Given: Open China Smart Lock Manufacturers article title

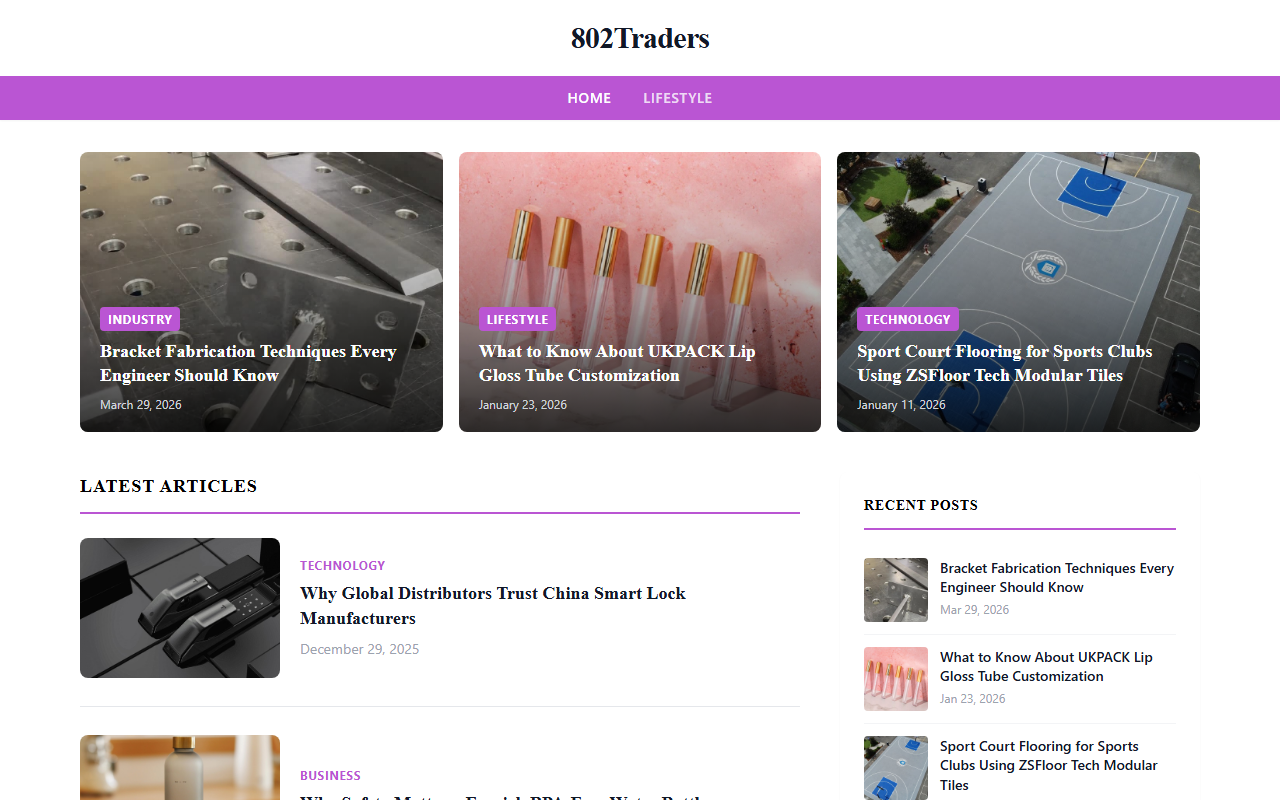Looking at the screenshot, I should pyautogui.click(x=493, y=605).
